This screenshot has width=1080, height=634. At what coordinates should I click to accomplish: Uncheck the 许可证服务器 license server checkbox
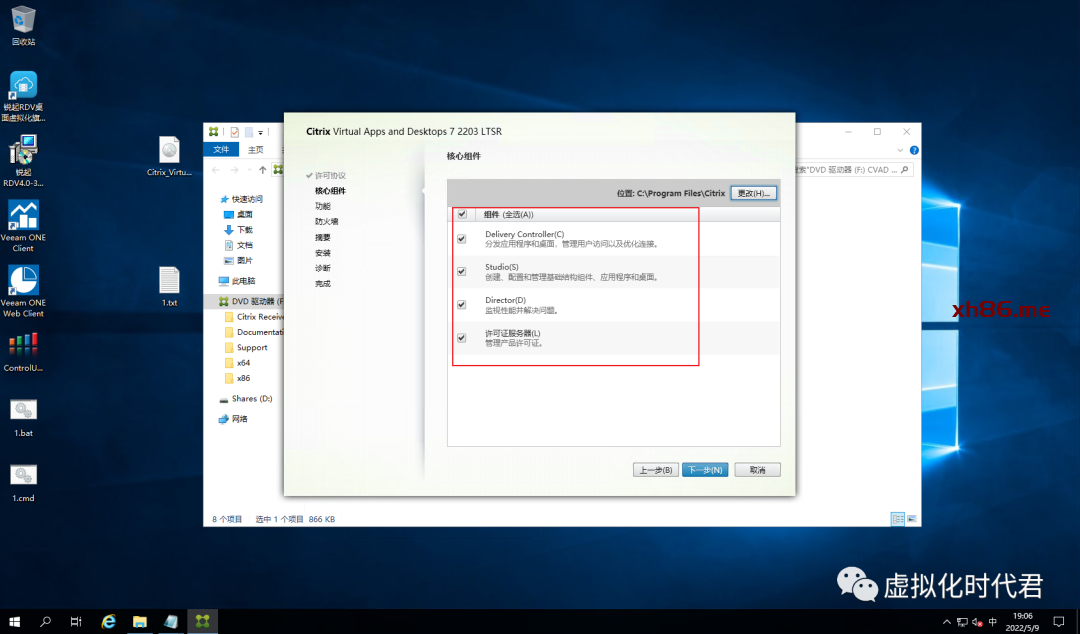tap(461, 338)
